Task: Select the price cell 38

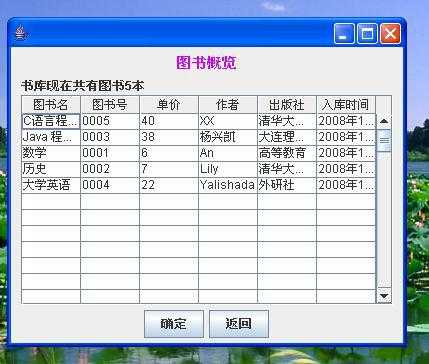Action: point(169,137)
